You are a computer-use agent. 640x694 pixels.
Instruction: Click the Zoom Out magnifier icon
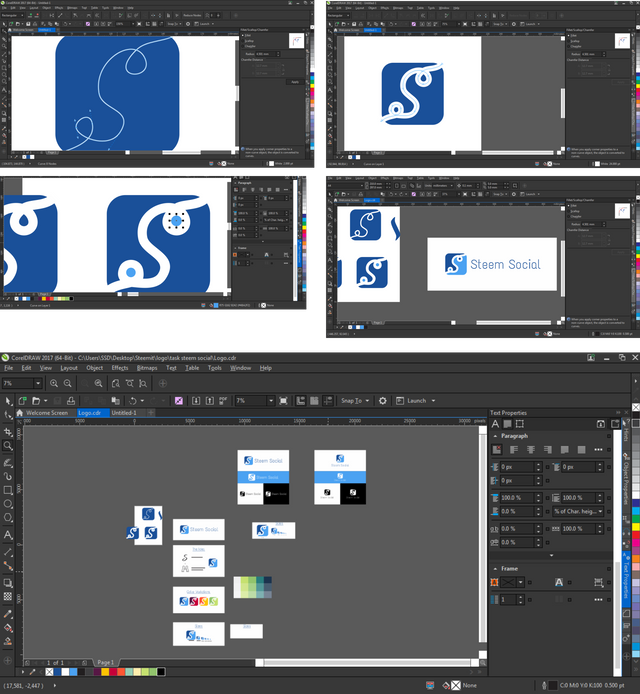pyautogui.click(x=68, y=383)
